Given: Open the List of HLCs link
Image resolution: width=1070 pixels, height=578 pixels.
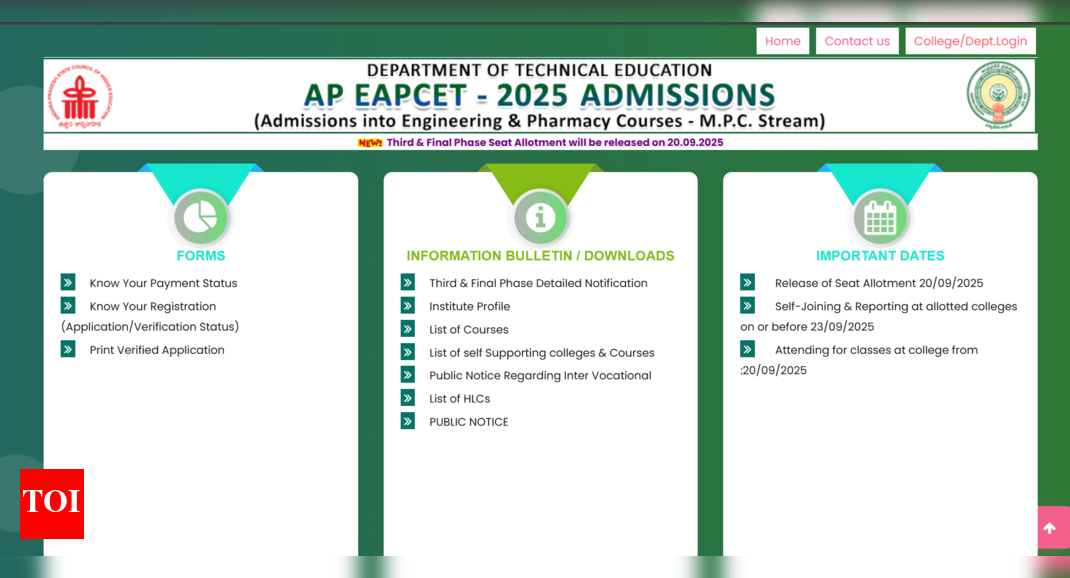Looking at the screenshot, I should pyautogui.click(x=459, y=399).
